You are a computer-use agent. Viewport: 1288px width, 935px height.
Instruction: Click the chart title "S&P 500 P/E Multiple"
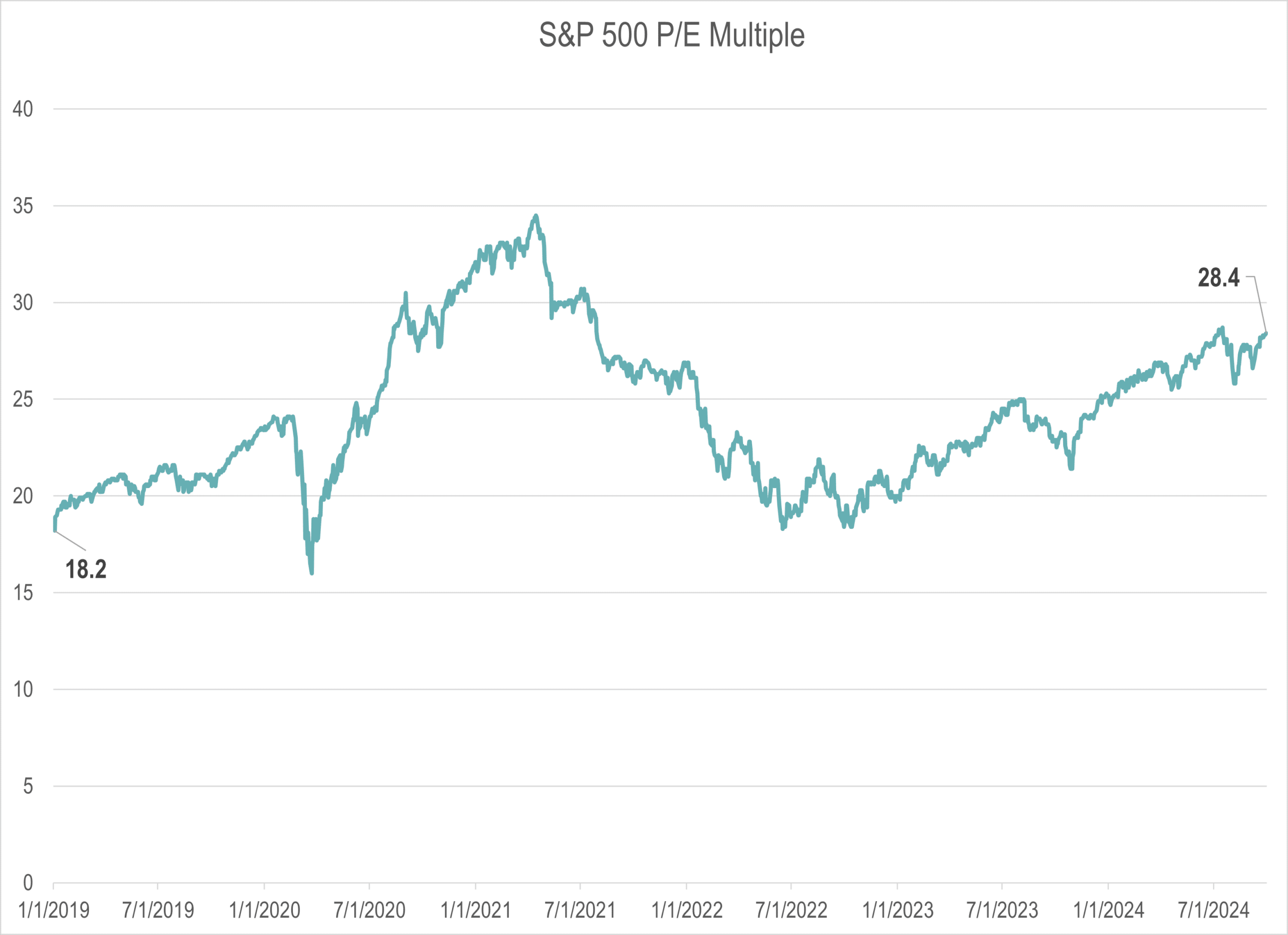coord(671,35)
